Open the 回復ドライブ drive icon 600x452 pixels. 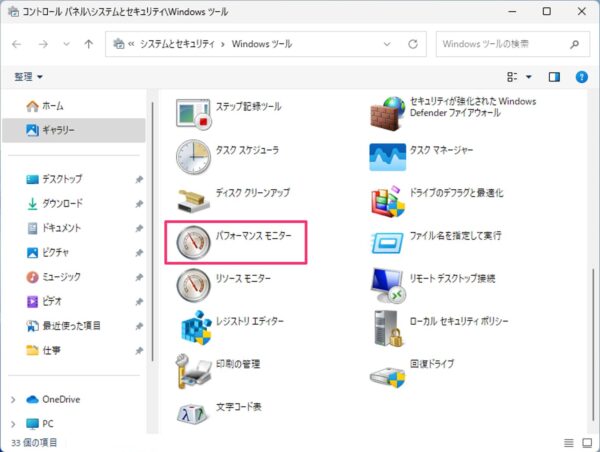pyautogui.click(x=387, y=376)
